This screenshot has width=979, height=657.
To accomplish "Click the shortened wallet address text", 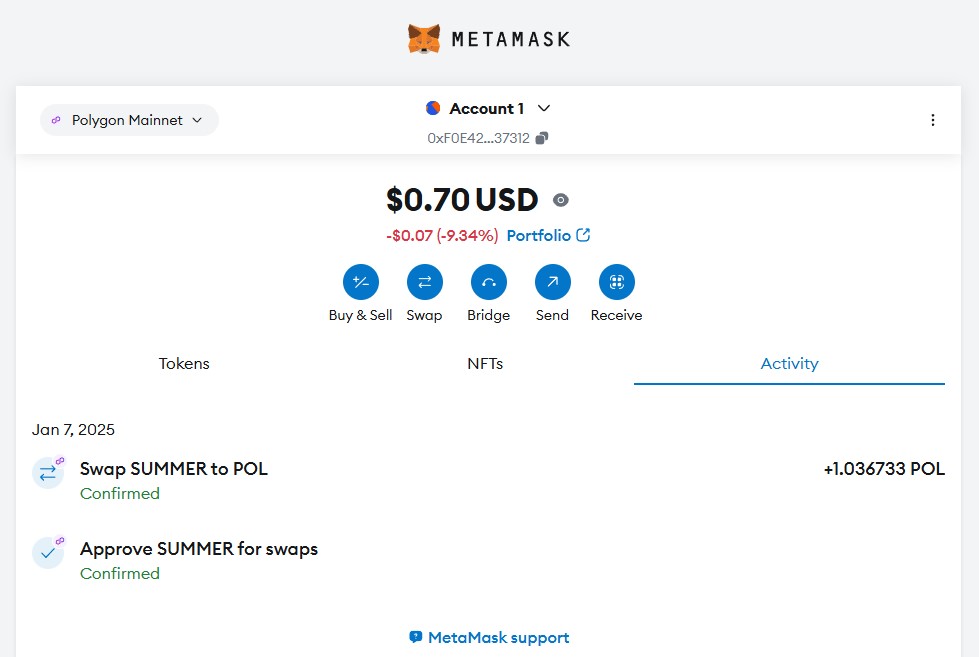I will 478,138.
